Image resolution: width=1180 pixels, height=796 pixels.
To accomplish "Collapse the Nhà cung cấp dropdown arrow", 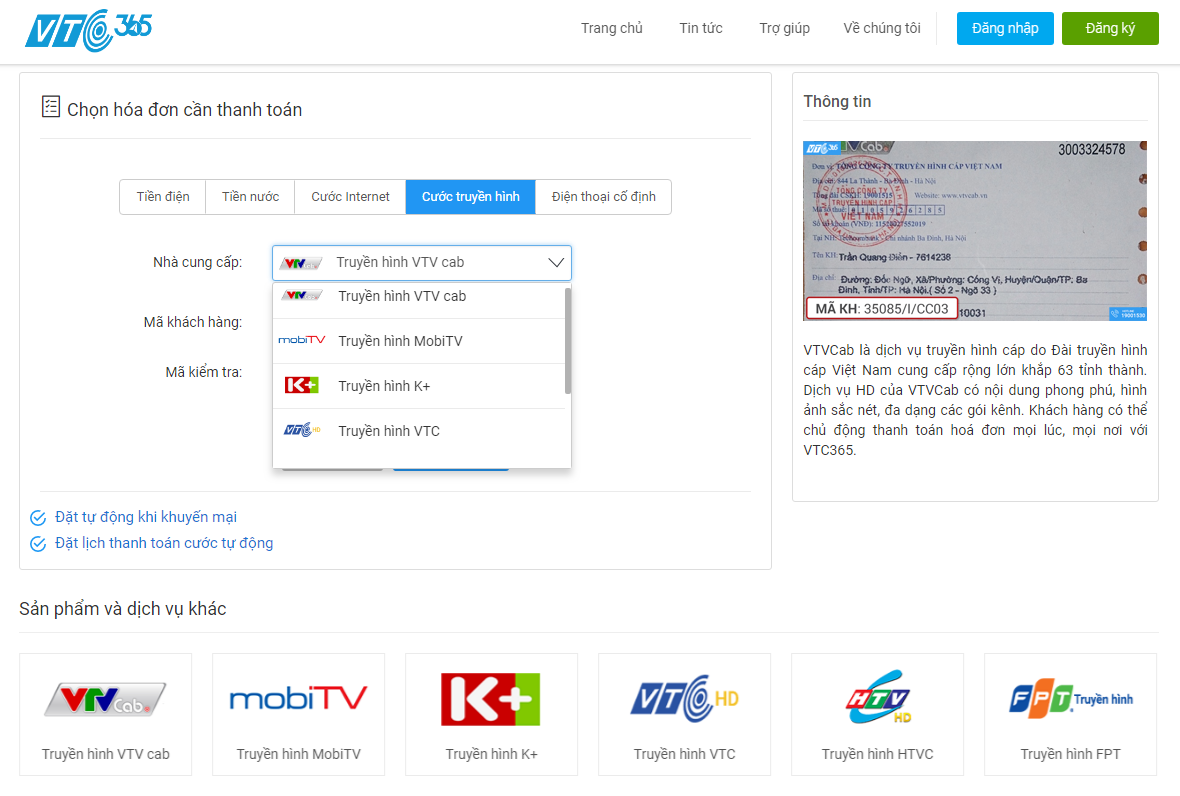I will pos(556,263).
